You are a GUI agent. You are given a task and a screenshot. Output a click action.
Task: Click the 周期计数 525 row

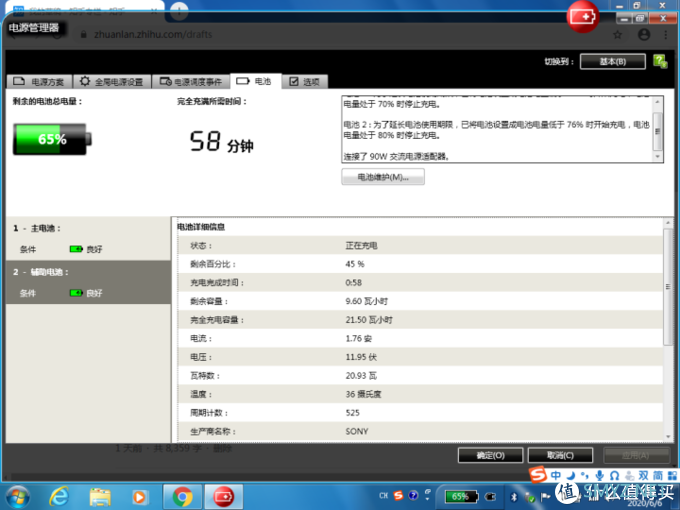[420, 413]
